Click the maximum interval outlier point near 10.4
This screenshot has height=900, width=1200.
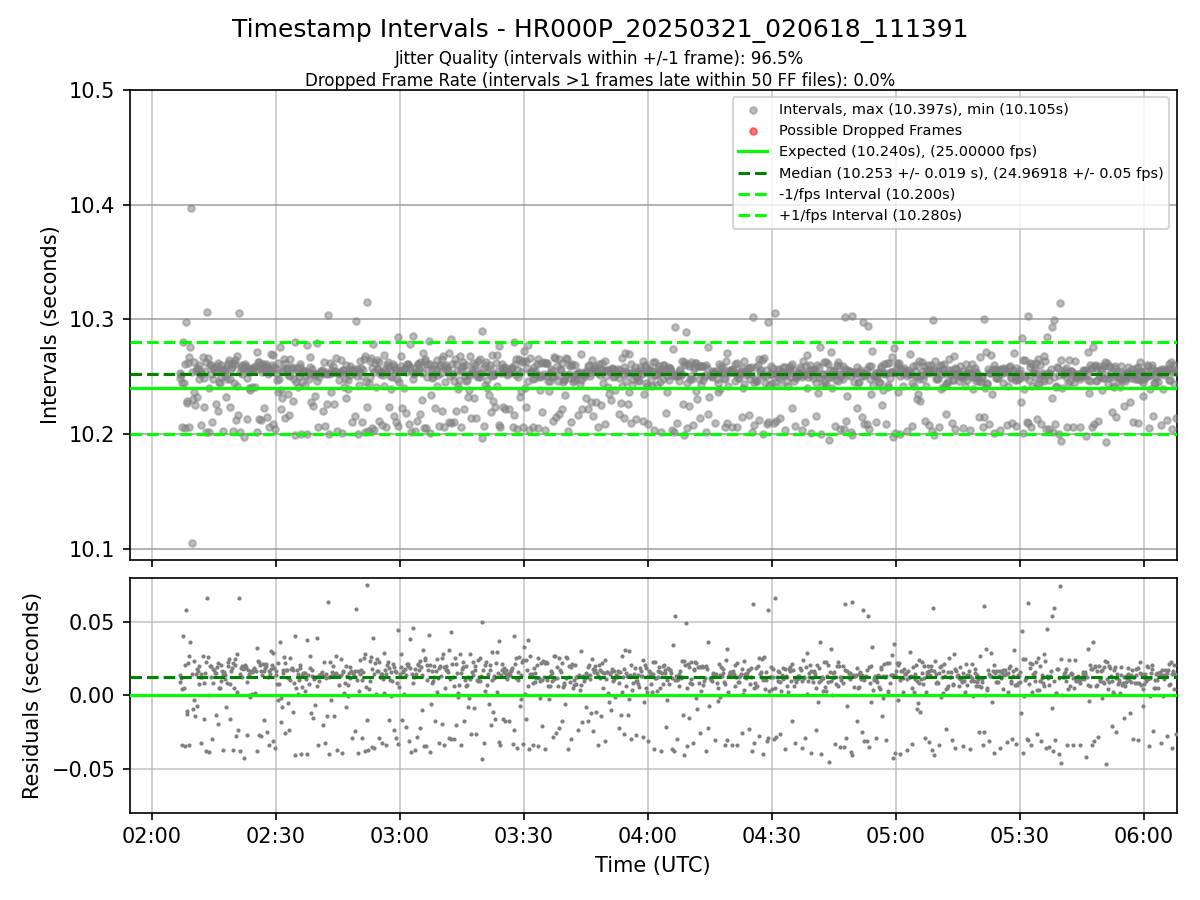pos(191,208)
